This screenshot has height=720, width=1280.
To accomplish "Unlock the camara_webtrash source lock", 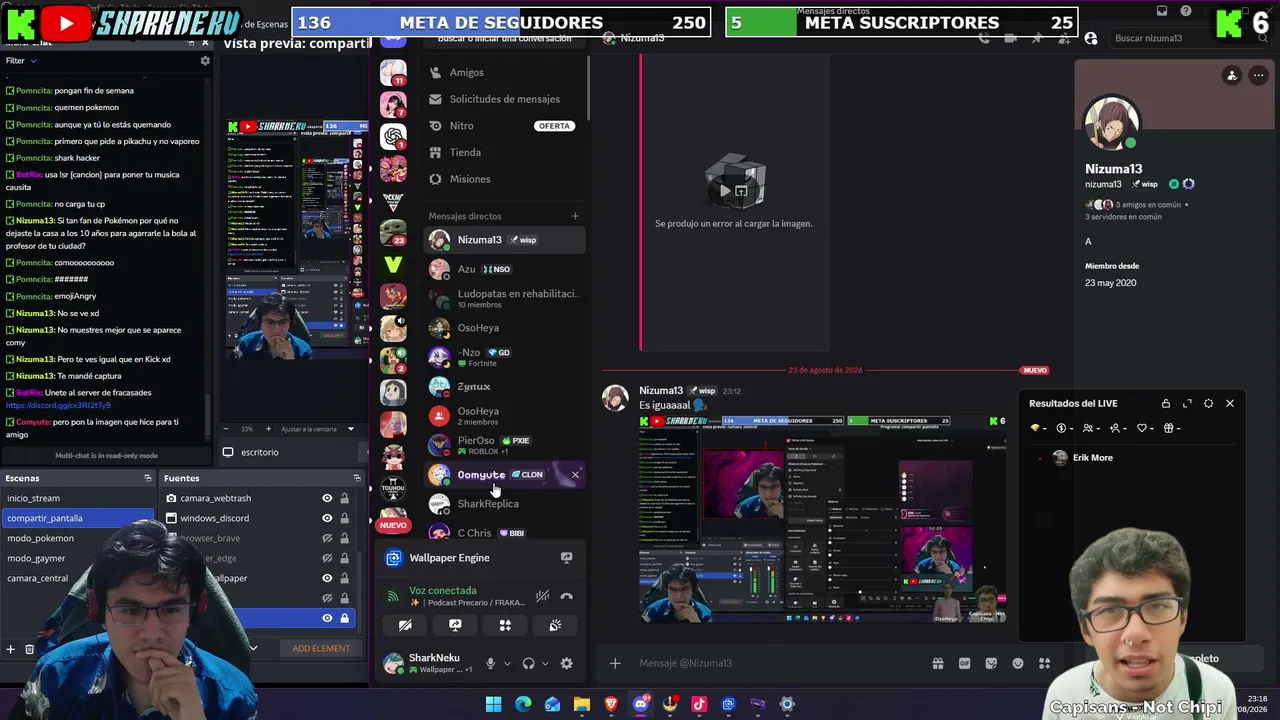I will pos(344,498).
